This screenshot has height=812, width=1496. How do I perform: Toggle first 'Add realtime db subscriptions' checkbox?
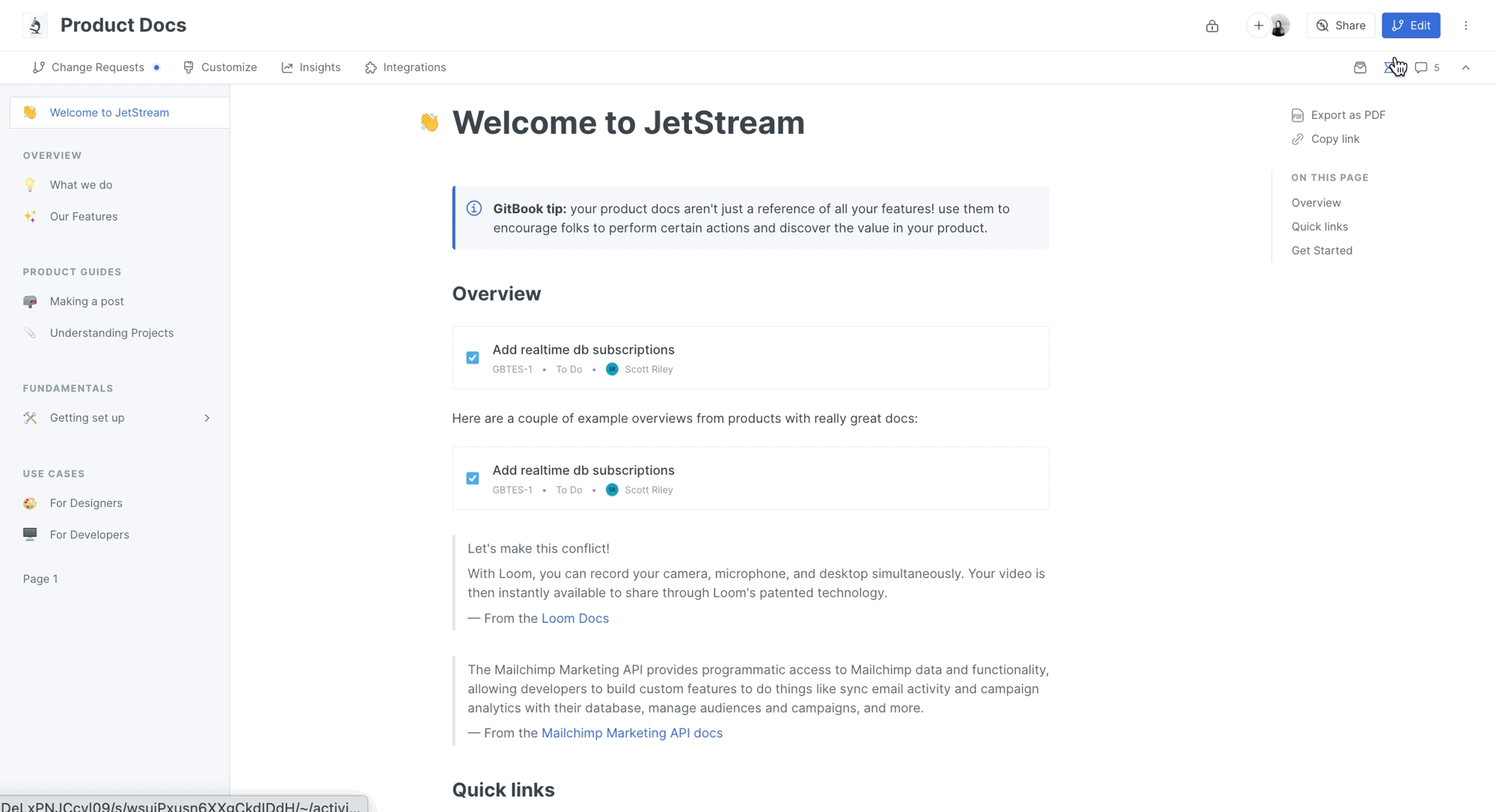click(473, 358)
